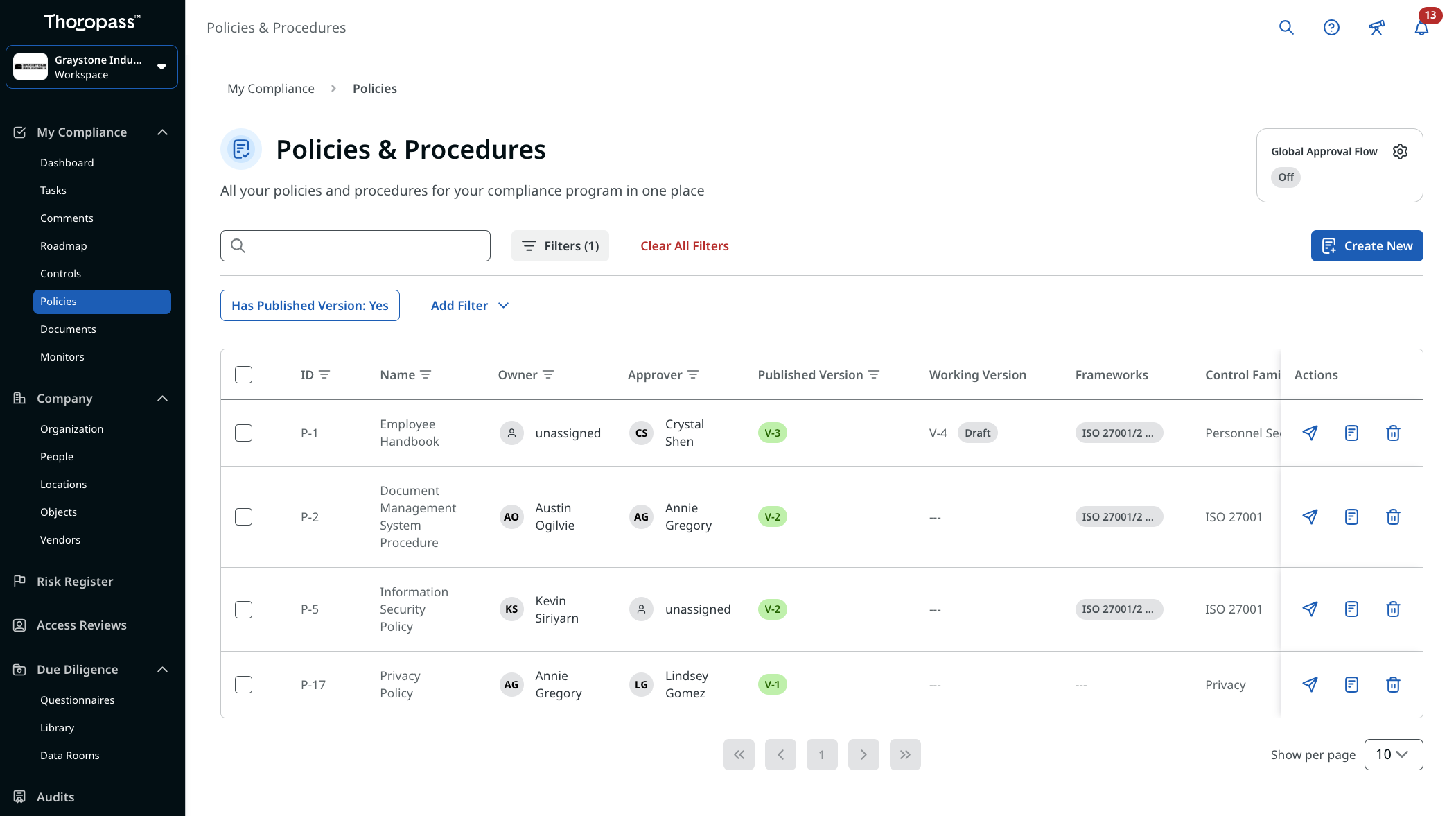The image size is (1456, 816).
Task: Click ISO 27001/2 tag in Employee Handbook row
Action: pos(1119,433)
